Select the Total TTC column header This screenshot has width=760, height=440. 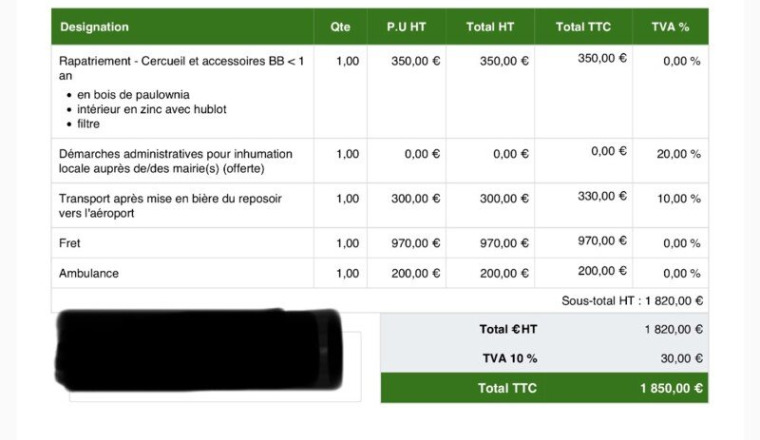point(583,27)
